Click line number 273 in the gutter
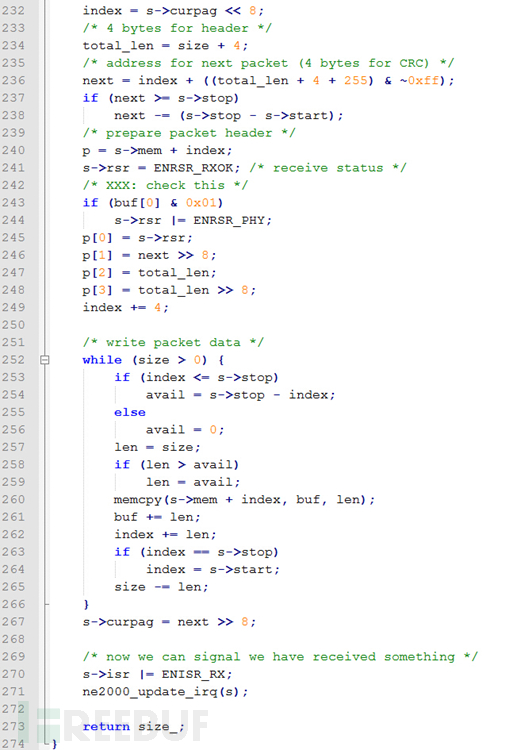 click(x=13, y=726)
